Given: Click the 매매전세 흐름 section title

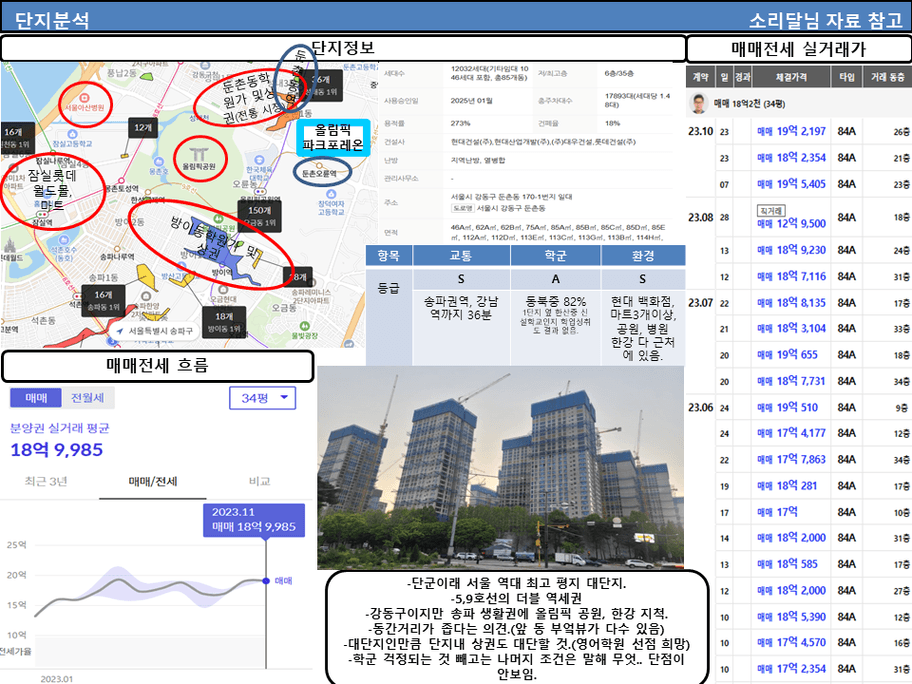Looking at the screenshot, I should coord(157,366).
